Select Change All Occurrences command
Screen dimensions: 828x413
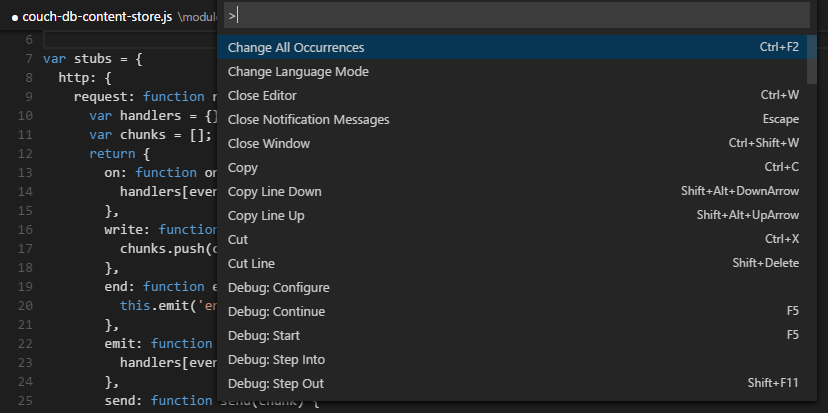click(296, 47)
